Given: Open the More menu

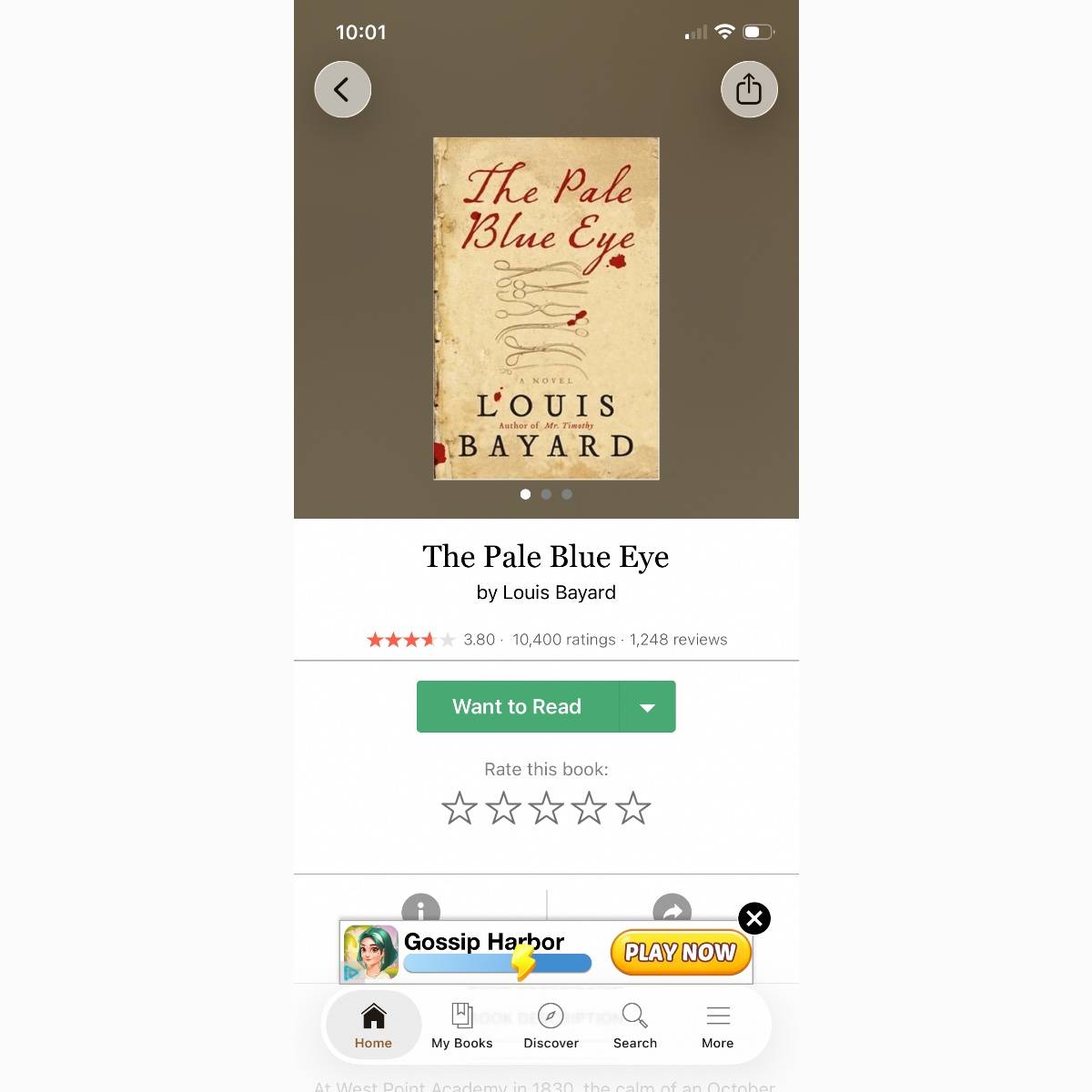Looking at the screenshot, I should point(718,1026).
